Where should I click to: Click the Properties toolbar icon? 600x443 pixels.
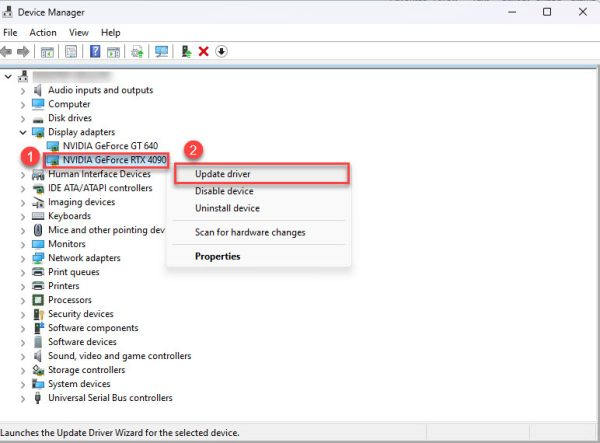71,52
